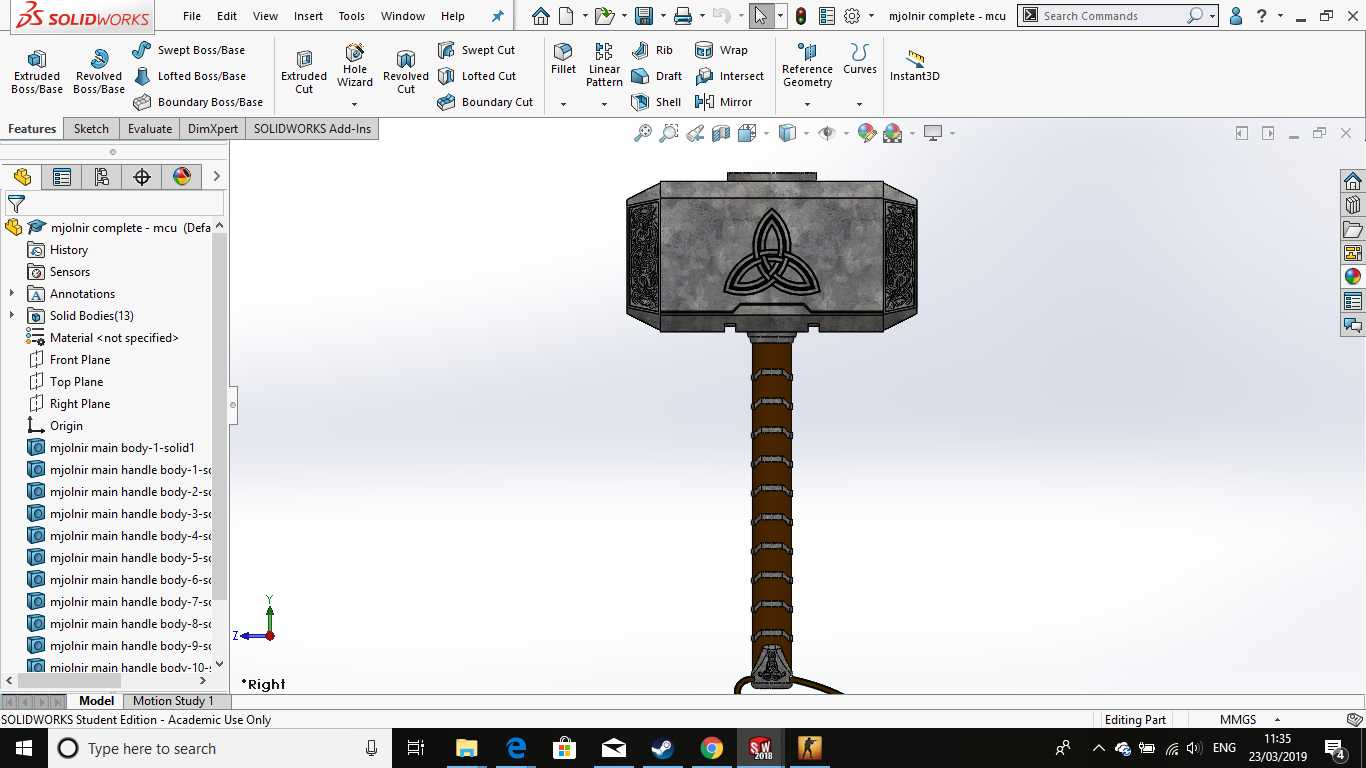The width and height of the screenshot is (1366, 768).
Task: Click the Wrap feature
Action: (x=721, y=50)
